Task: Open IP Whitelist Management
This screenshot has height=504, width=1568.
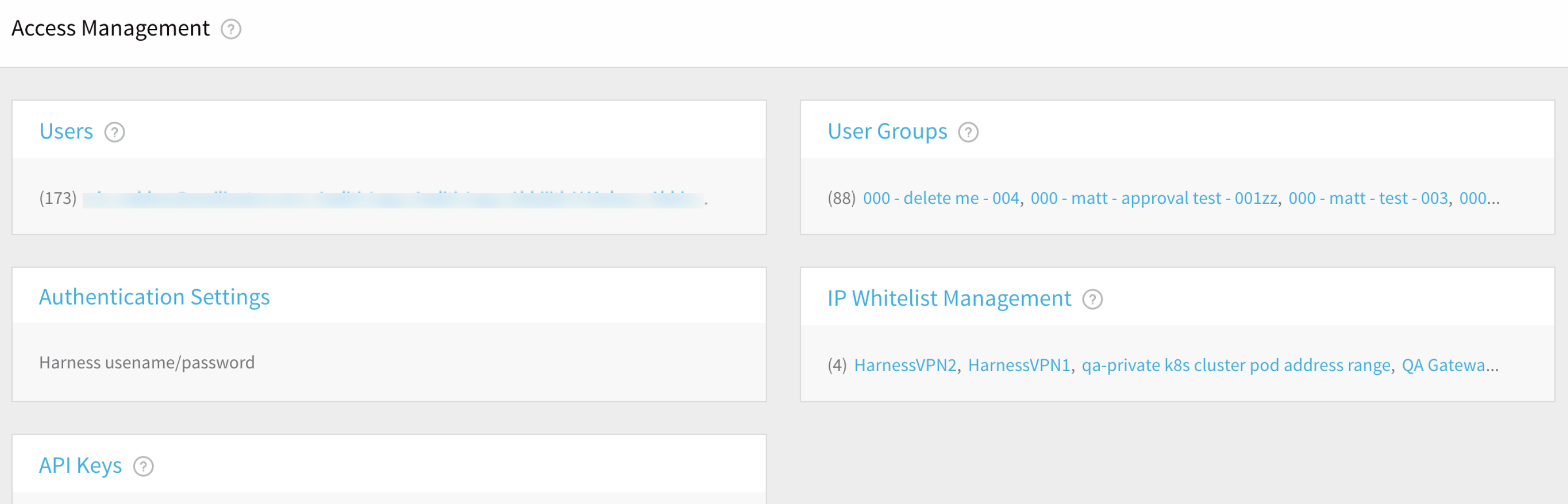Action: coord(949,298)
